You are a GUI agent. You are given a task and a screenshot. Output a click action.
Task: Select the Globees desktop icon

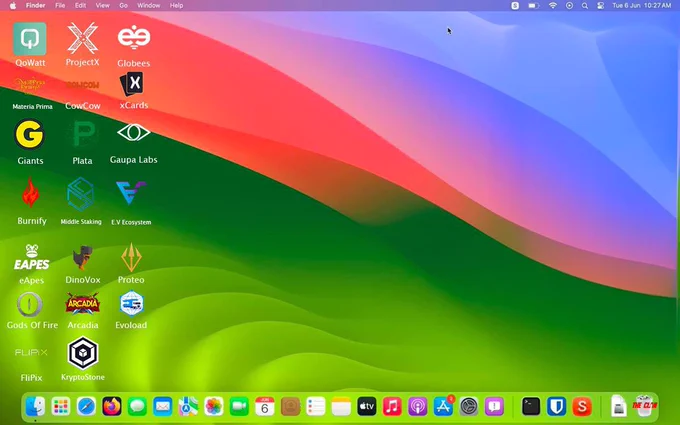pos(134,38)
